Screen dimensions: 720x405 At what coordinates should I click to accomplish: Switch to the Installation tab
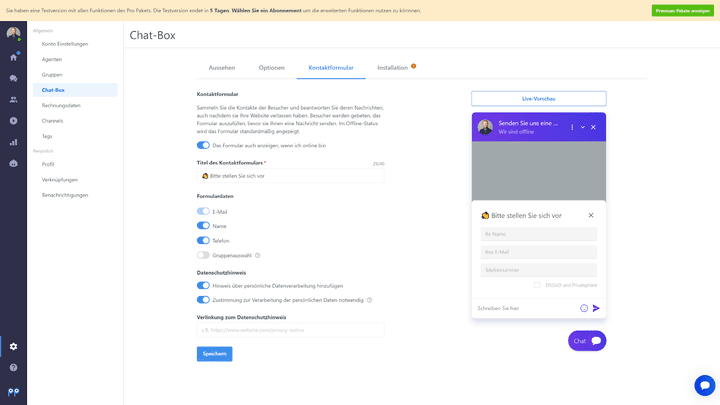(393, 68)
